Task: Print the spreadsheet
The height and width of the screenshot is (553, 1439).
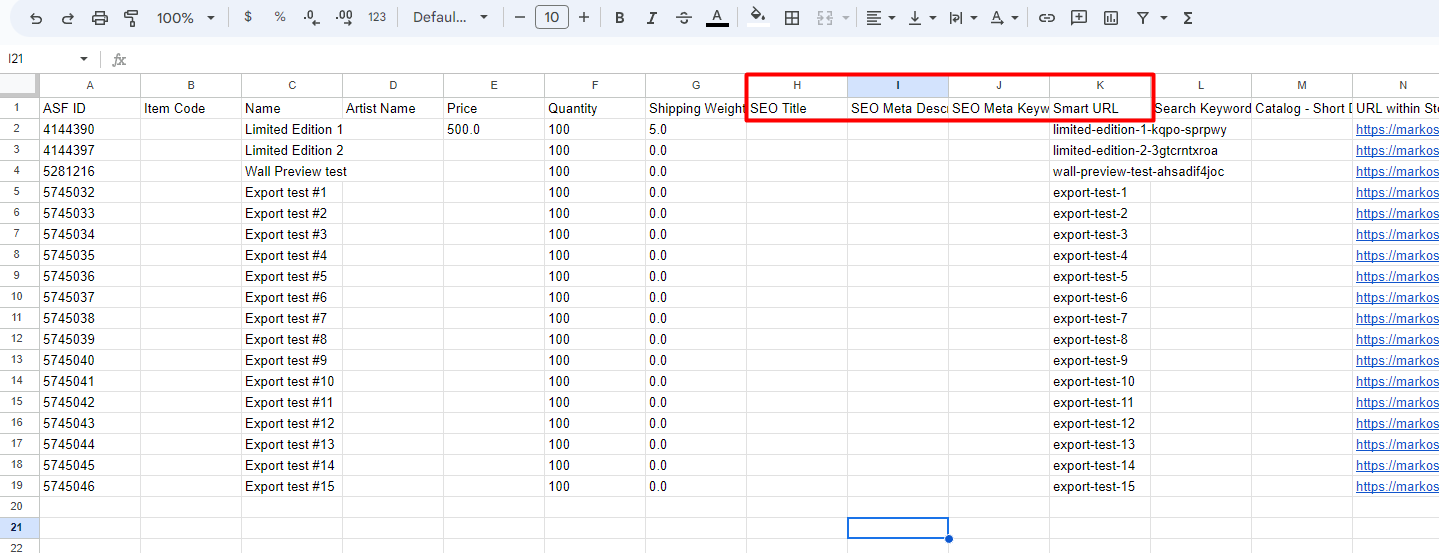Action: click(x=100, y=18)
